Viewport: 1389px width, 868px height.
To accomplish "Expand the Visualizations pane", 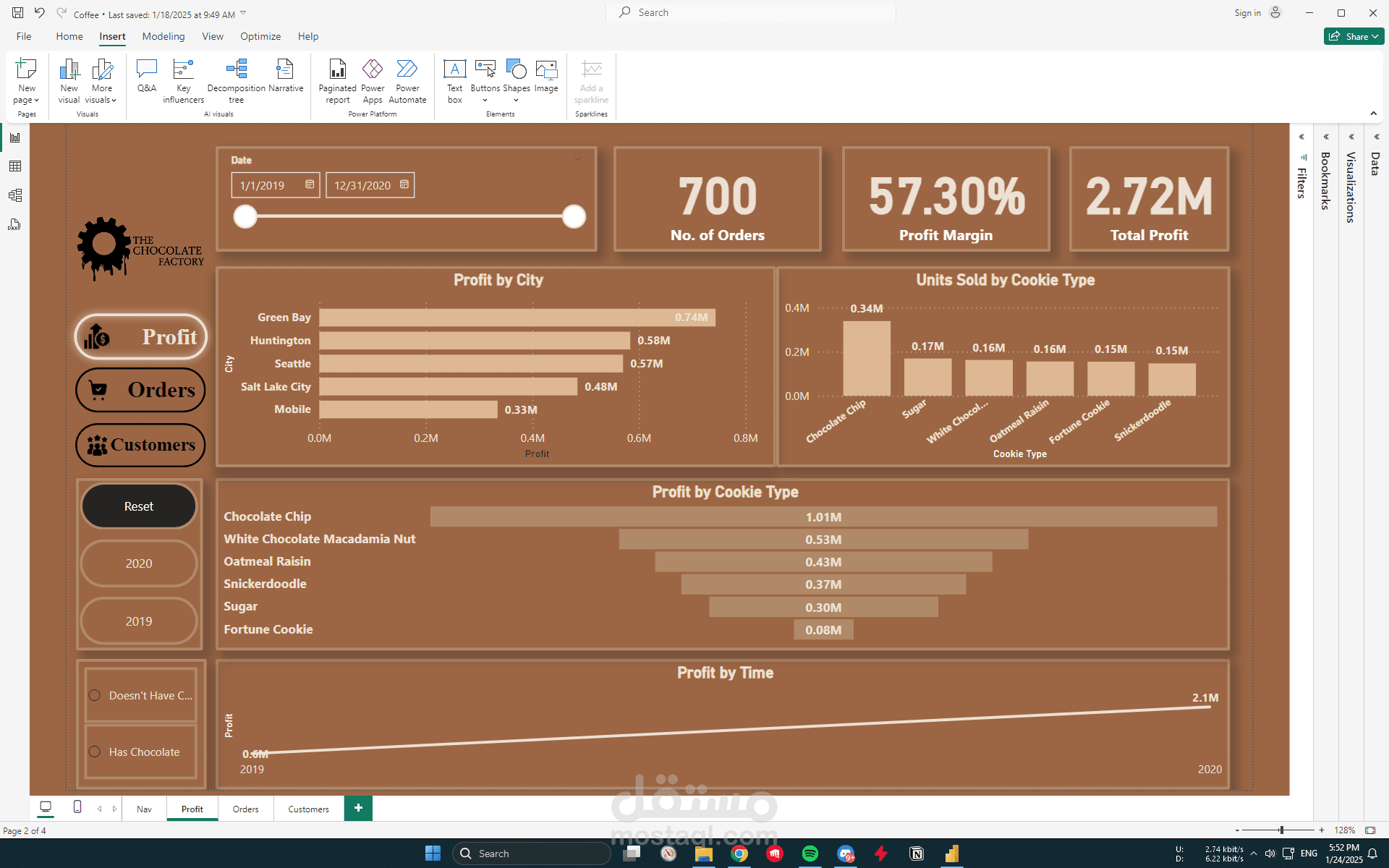I will 1351,137.
